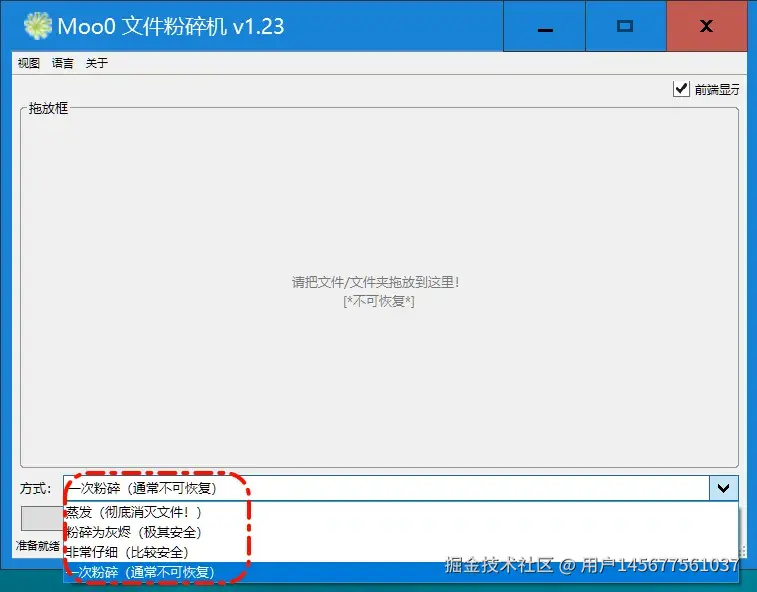Select 非常仔细（比较安全）option
The width and height of the screenshot is (757, 592).
(401, 552)
